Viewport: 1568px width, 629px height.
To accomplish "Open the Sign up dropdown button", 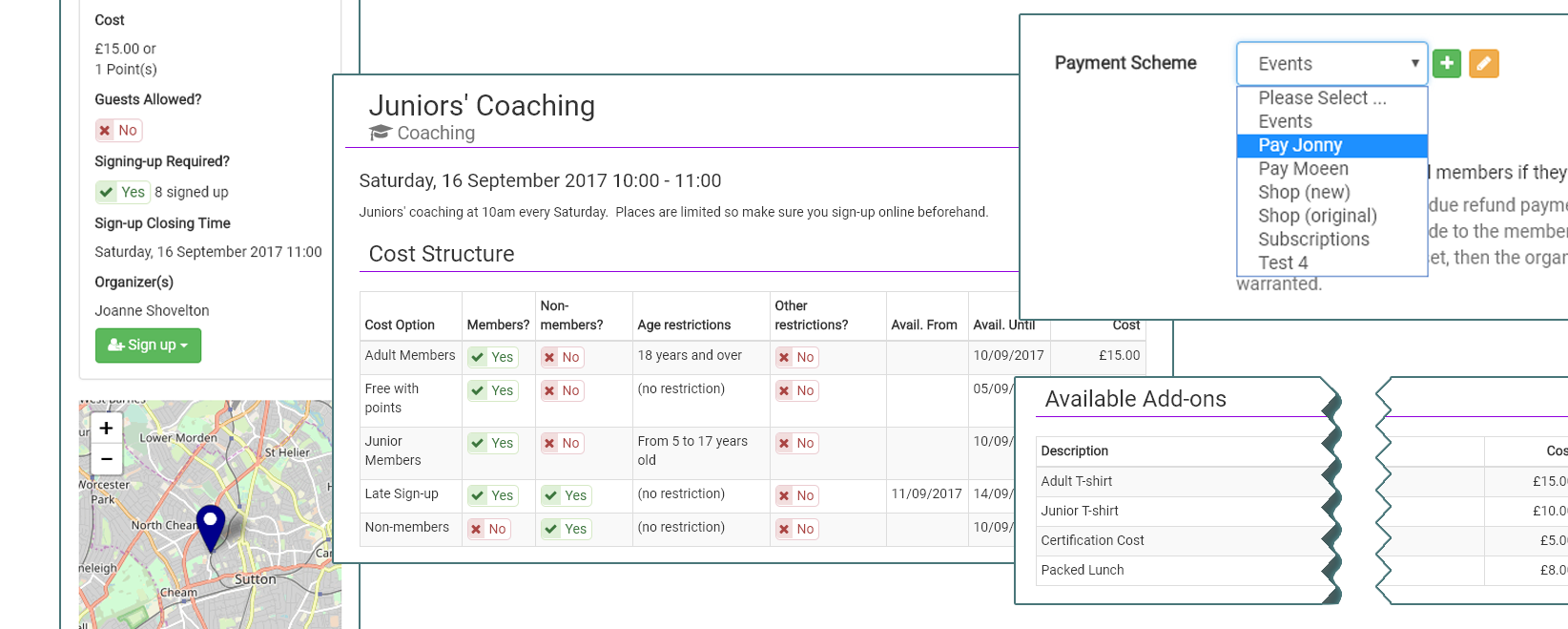I will tap(148, 345).
